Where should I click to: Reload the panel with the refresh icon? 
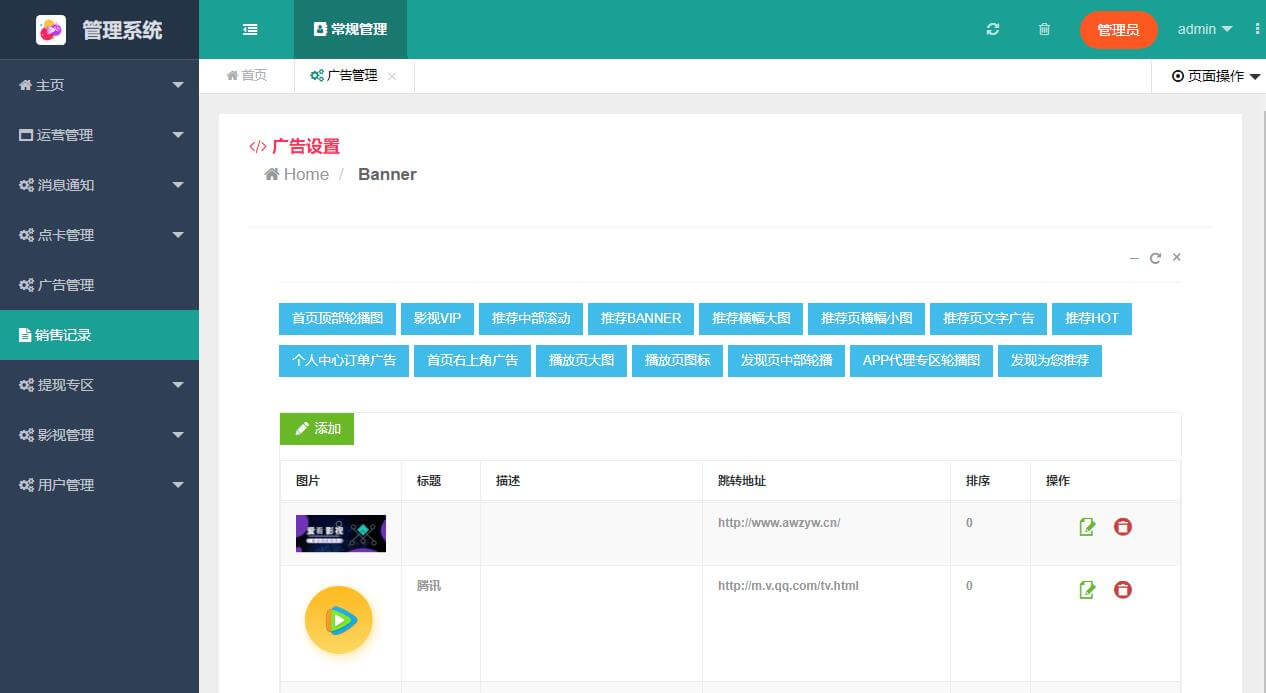pos(1155,258)
